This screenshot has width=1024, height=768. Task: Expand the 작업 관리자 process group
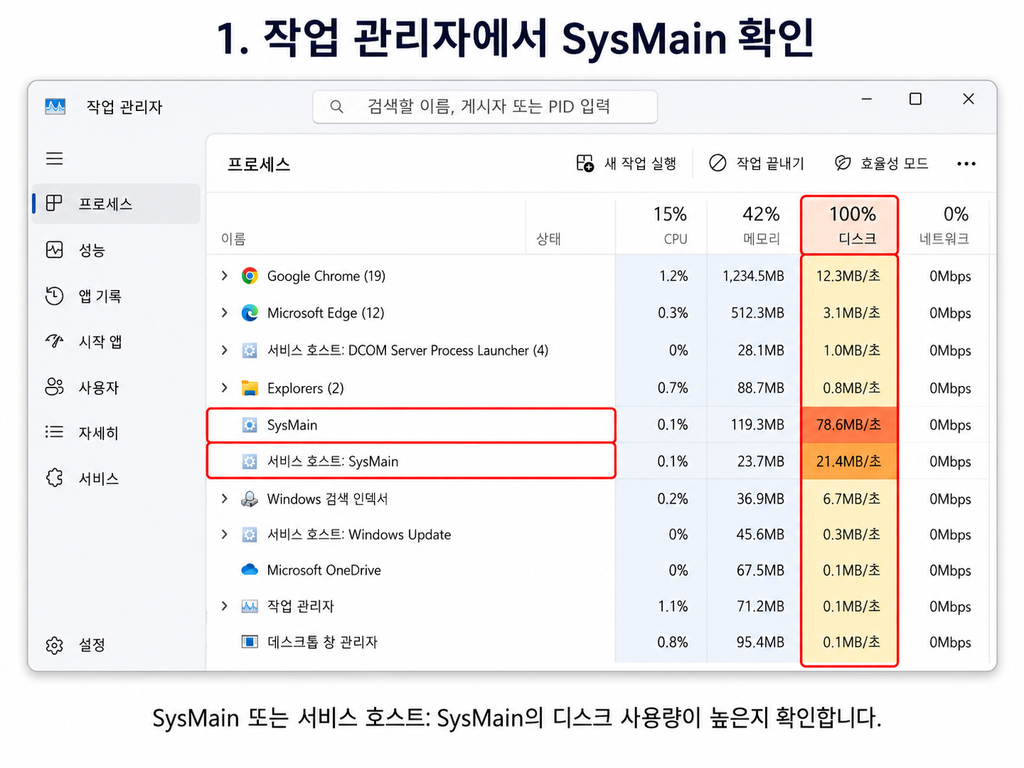click(225, 606)
